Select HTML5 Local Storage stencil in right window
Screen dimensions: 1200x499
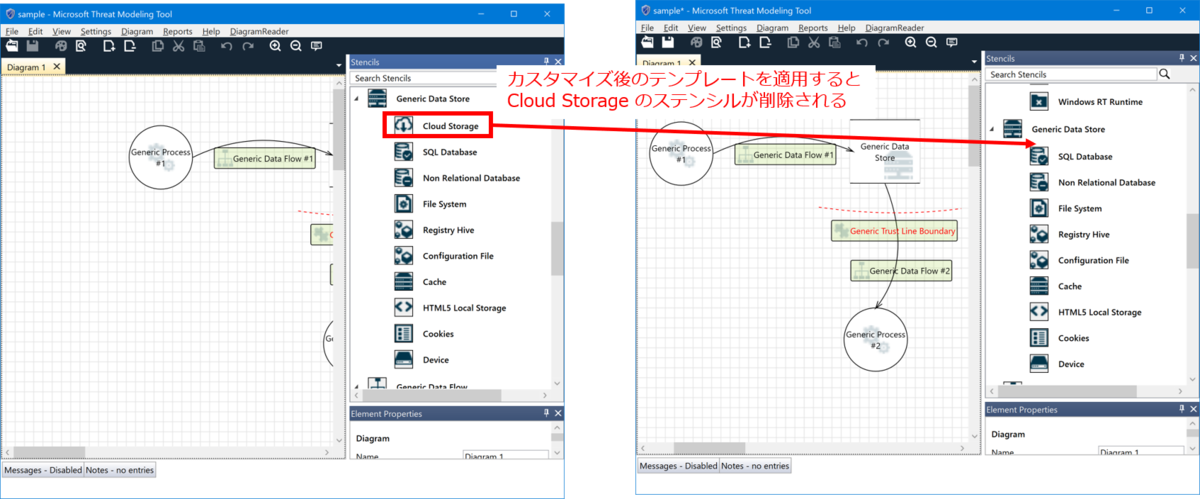(1086, 312)
